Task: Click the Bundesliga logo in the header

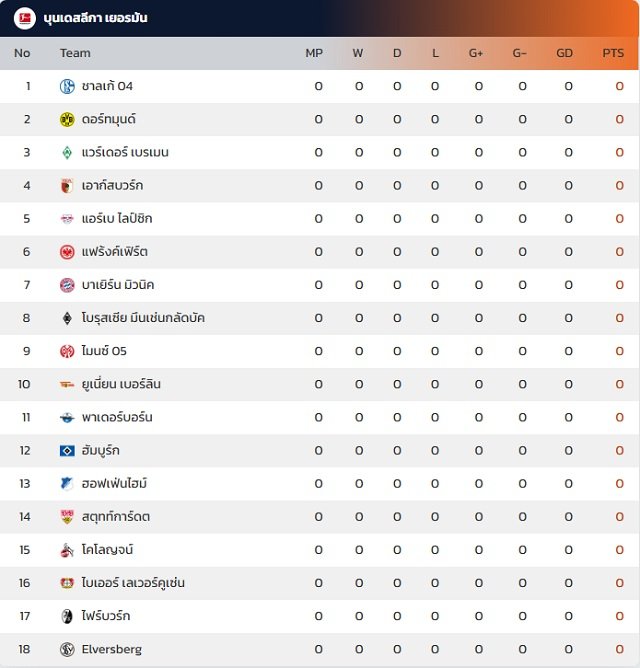Action: click(25, 18)
